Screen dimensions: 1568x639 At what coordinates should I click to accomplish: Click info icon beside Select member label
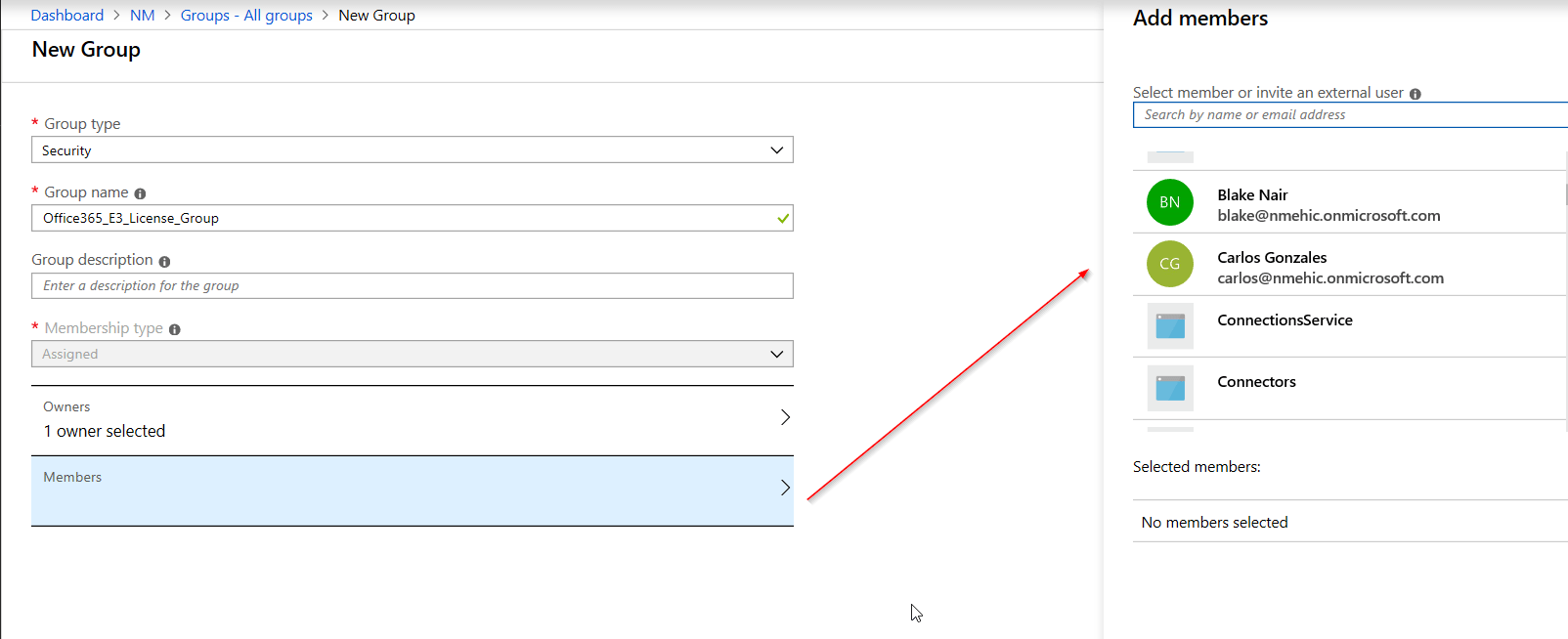point(1415,94)
